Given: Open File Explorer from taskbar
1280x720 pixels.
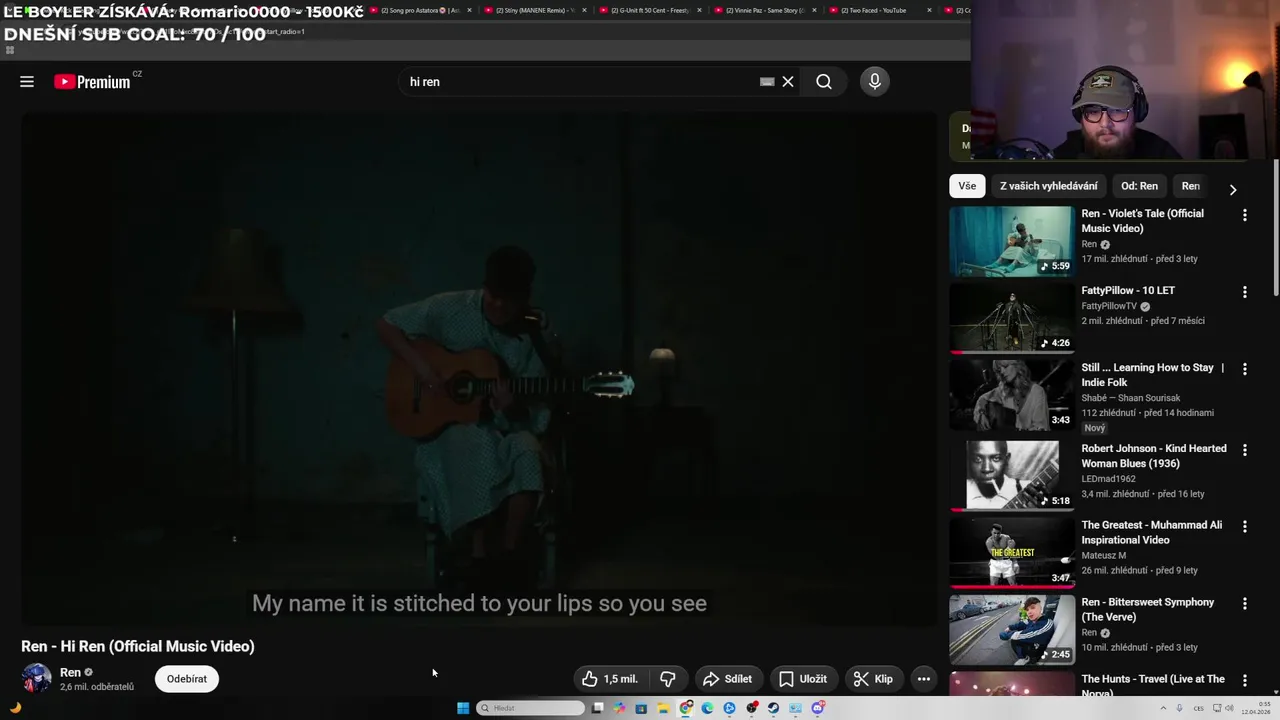Looking at the screenshot, I should pos(663,708).
